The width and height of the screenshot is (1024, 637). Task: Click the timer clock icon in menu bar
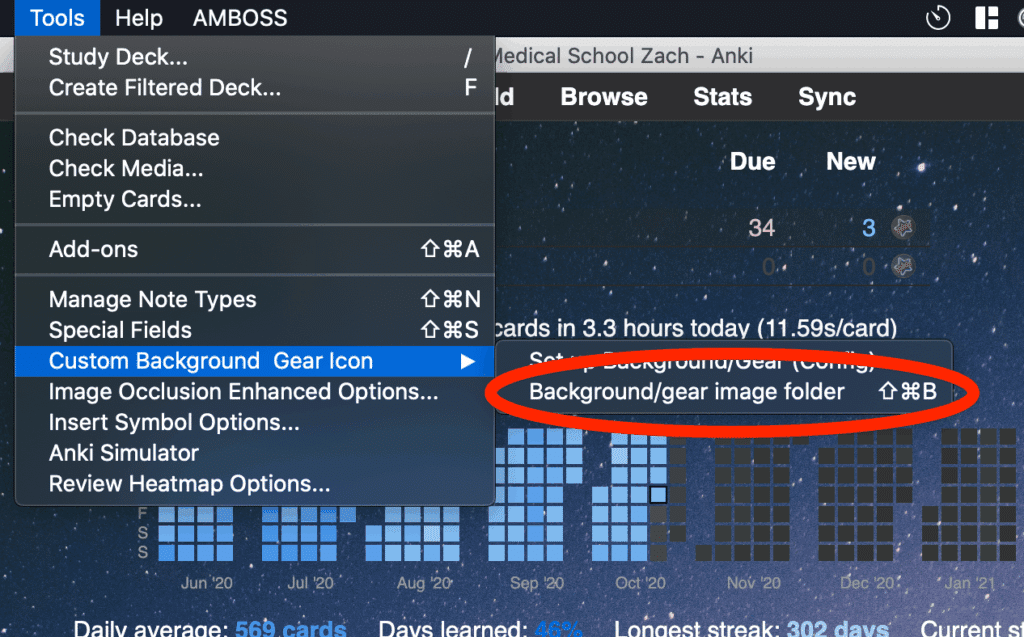tap(938, 18)
